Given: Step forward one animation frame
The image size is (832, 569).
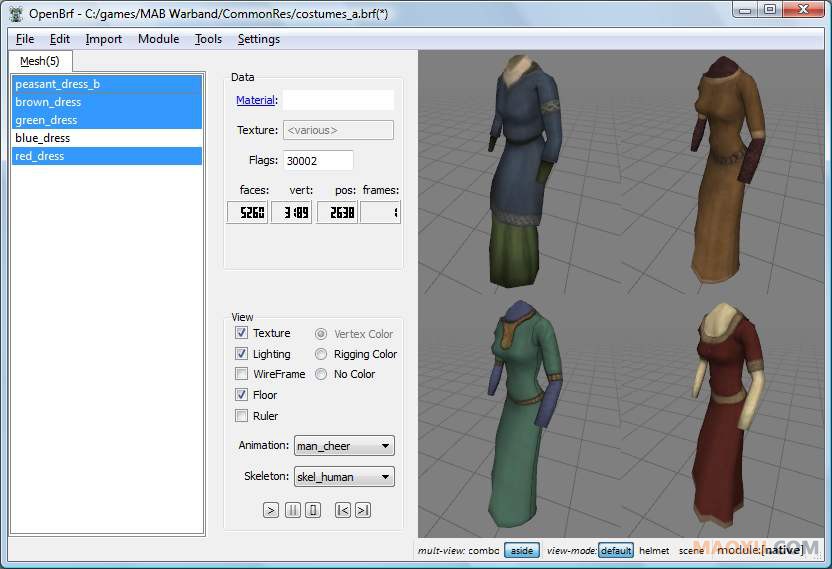Looking at the screenshot, I should click(363, 510).
